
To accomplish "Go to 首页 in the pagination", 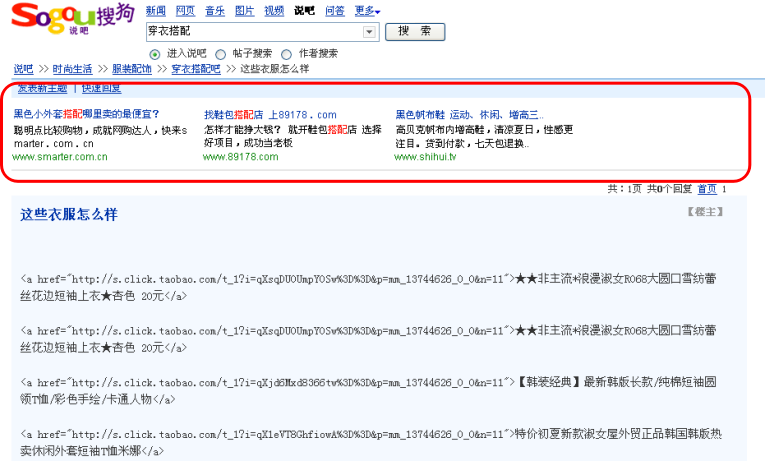I will pyautogui.click(x=707, y=189).
